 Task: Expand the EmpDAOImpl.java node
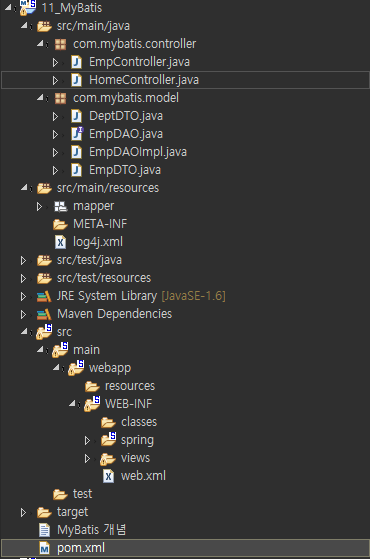tap(55, 152)
